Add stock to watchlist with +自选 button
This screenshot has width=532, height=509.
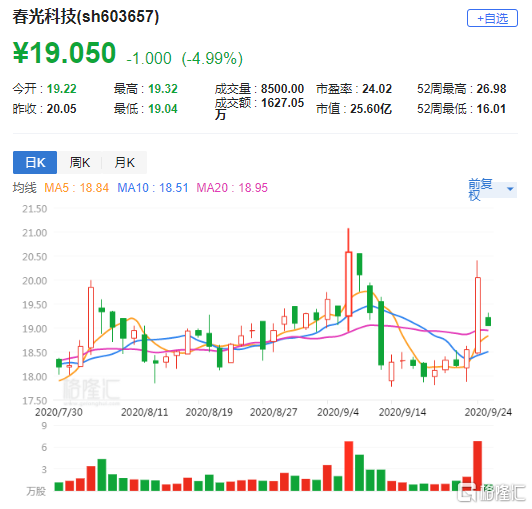(492, 18)
